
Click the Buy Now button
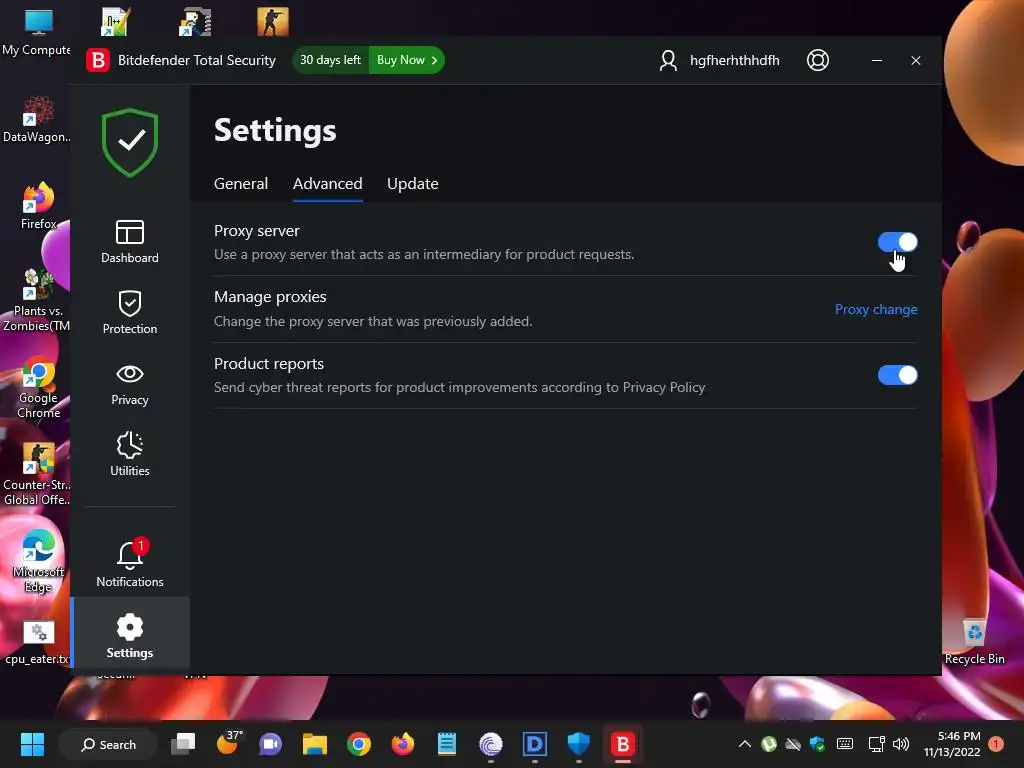[x=407, y=60]
